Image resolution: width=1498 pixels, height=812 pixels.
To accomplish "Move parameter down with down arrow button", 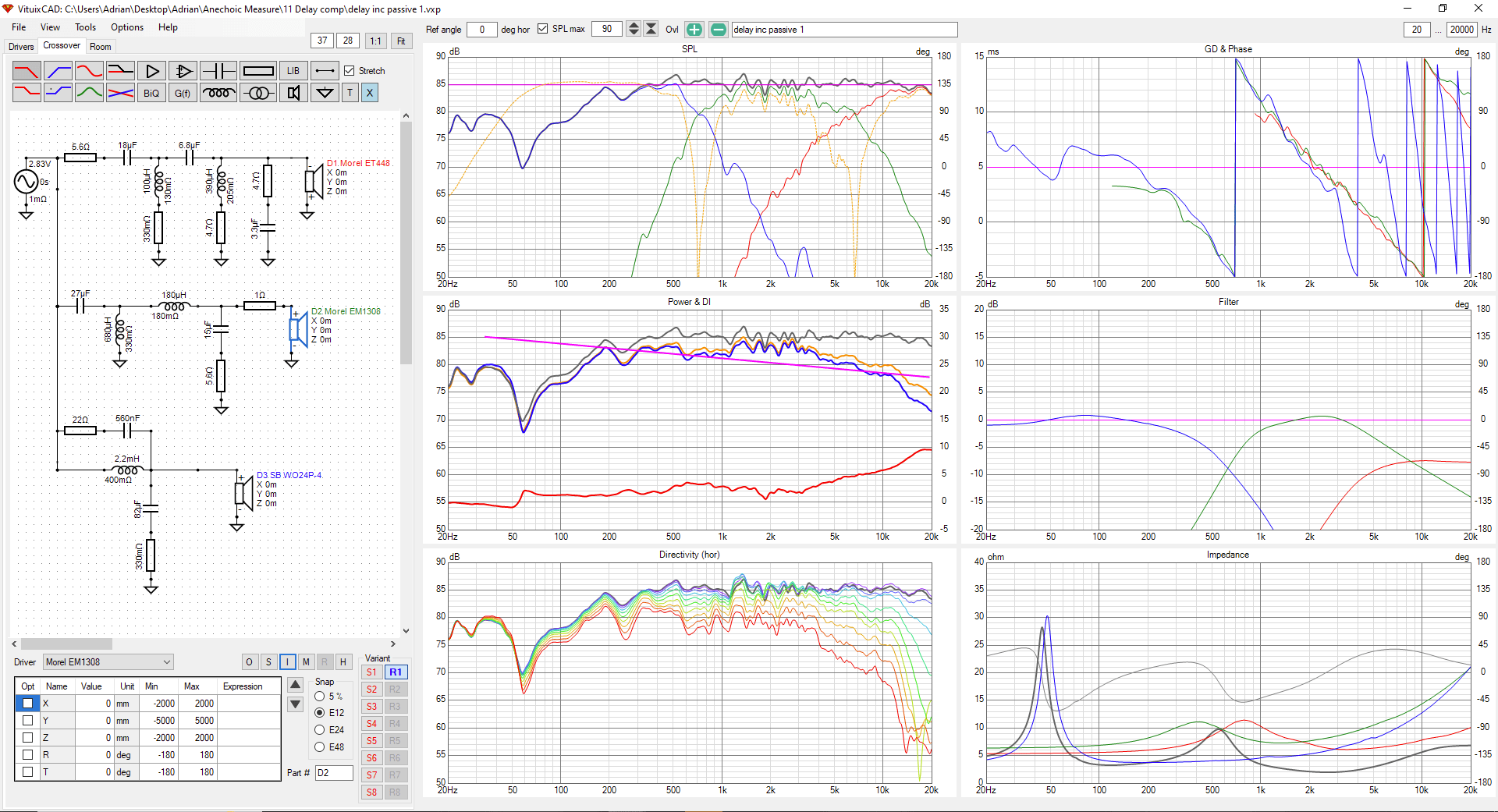I will [296, 704].
